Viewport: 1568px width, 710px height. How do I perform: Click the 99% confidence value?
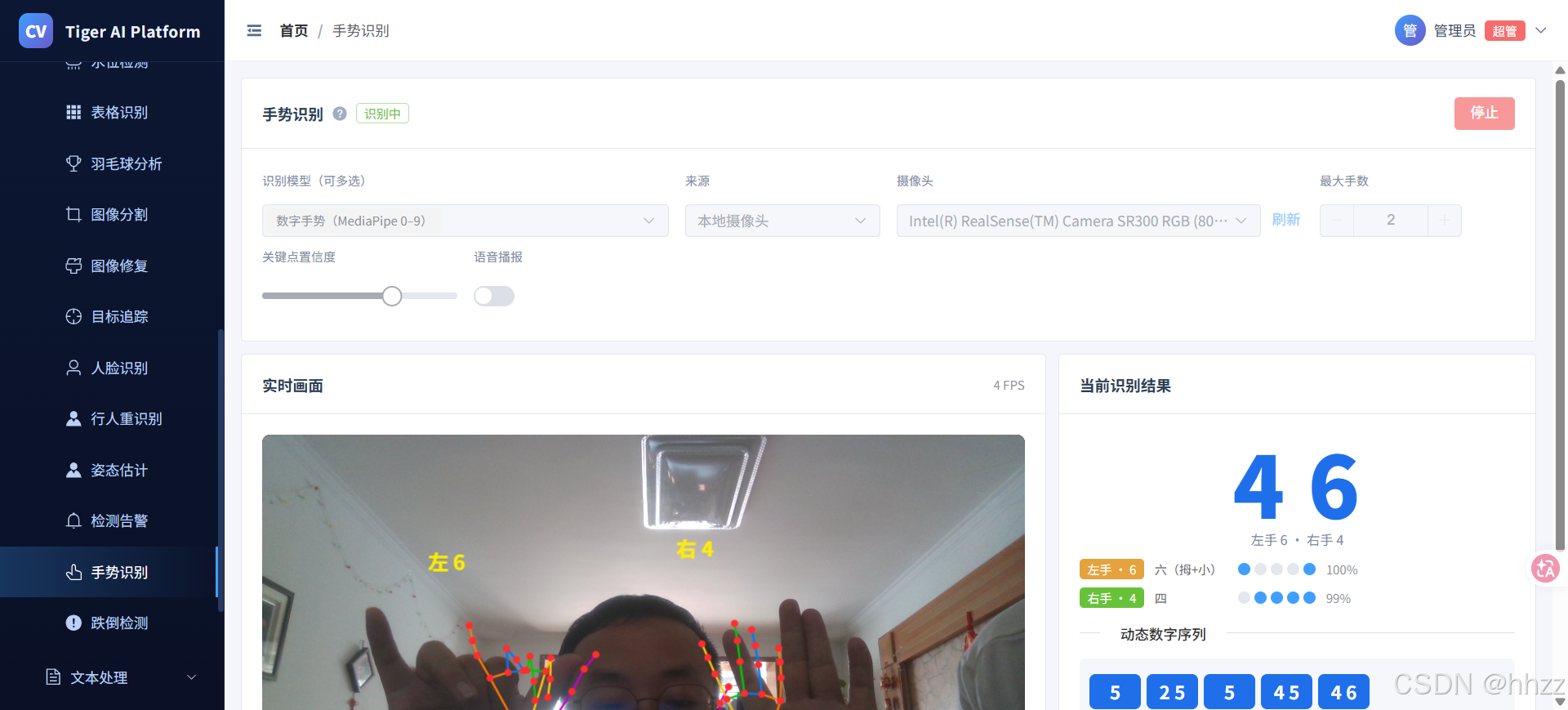pyautogui.click(x=1339, y=598)
